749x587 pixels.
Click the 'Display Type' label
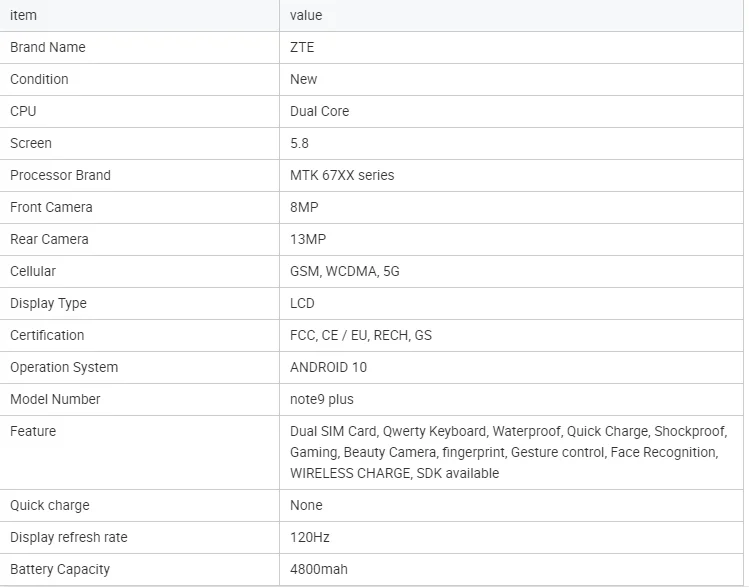click(x=48, y=303)
